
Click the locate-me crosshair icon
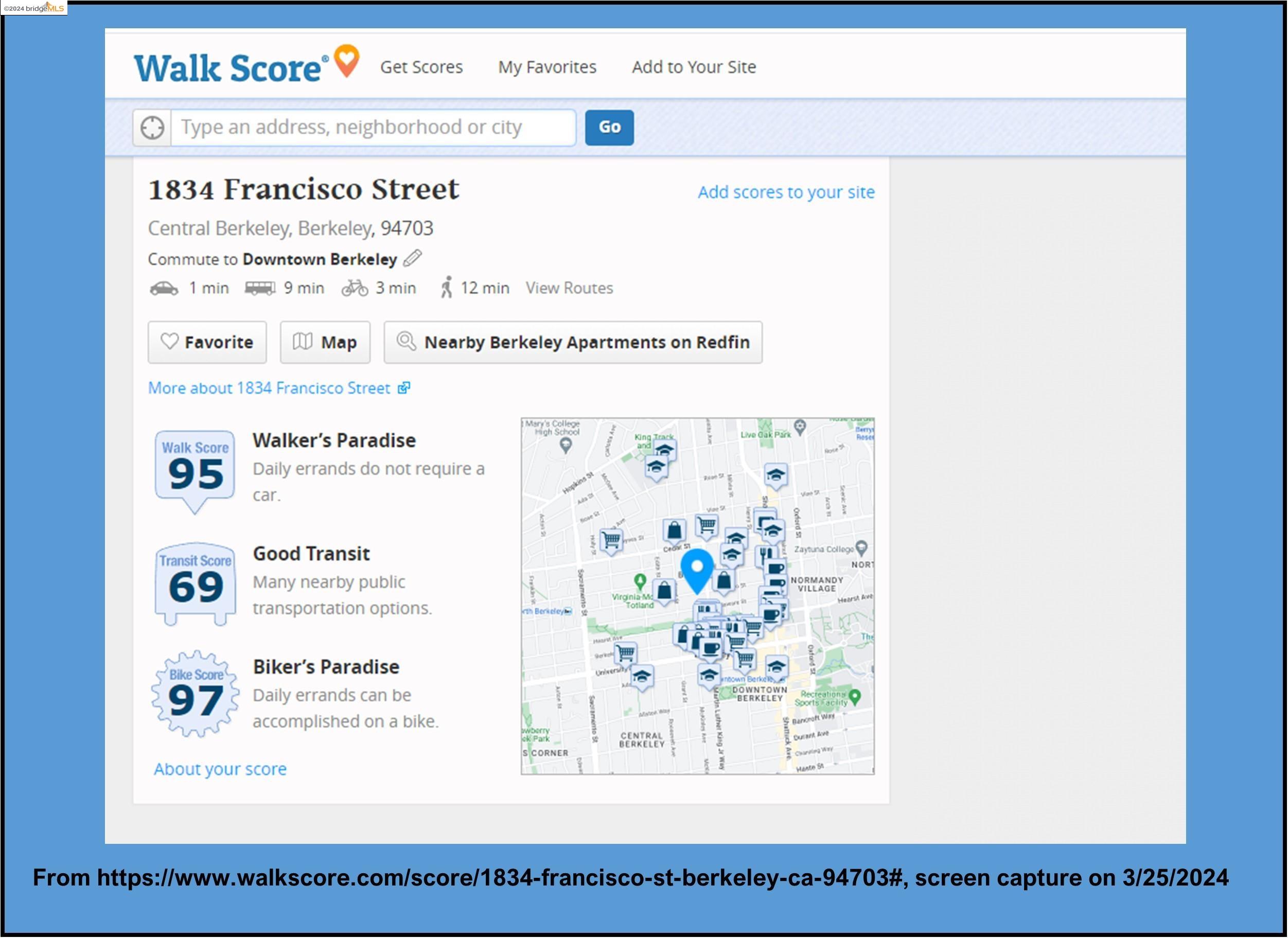tap(152, 128)
